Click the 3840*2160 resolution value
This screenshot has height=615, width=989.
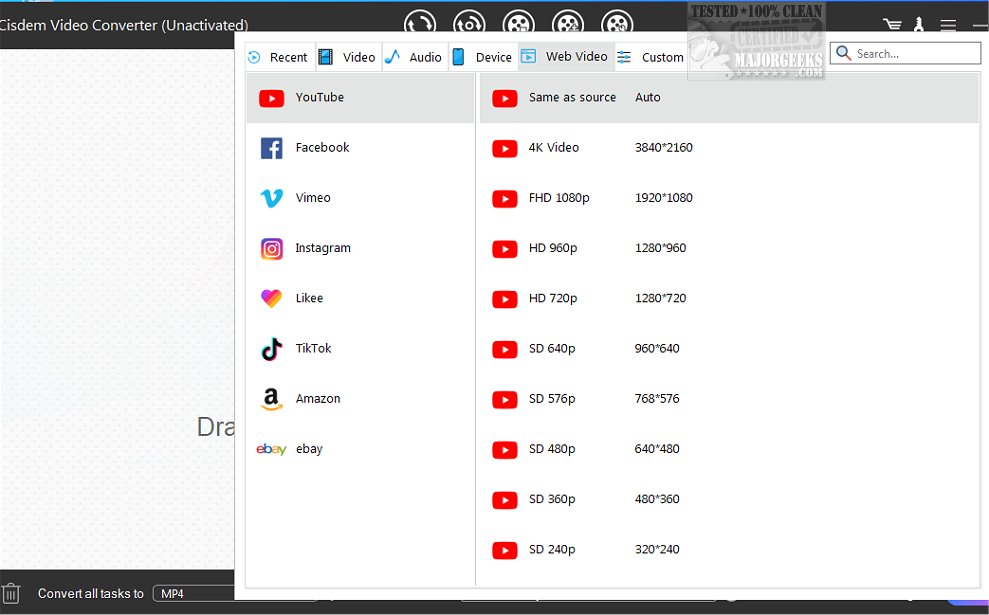click(x=664, y=148)
